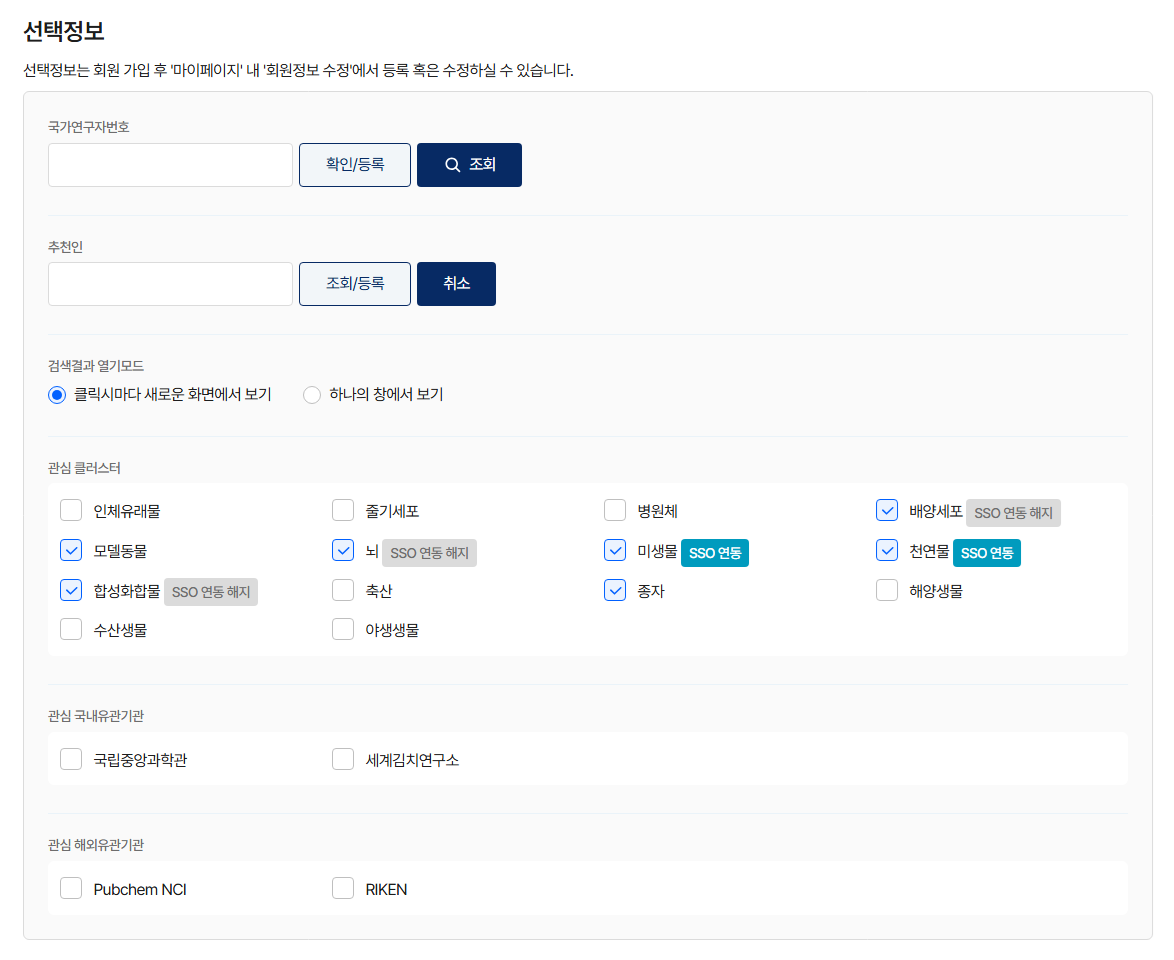1174x960 pixels.
Task: Check the 국립중앙과학관 checkbox
Action: tap(71, 759)
